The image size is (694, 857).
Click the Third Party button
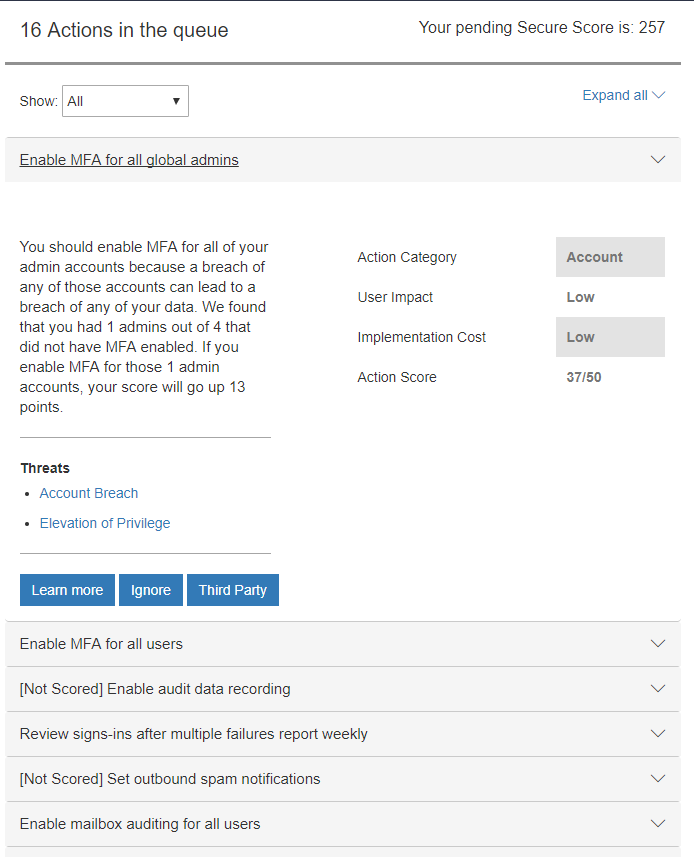(x=232, y=590)
